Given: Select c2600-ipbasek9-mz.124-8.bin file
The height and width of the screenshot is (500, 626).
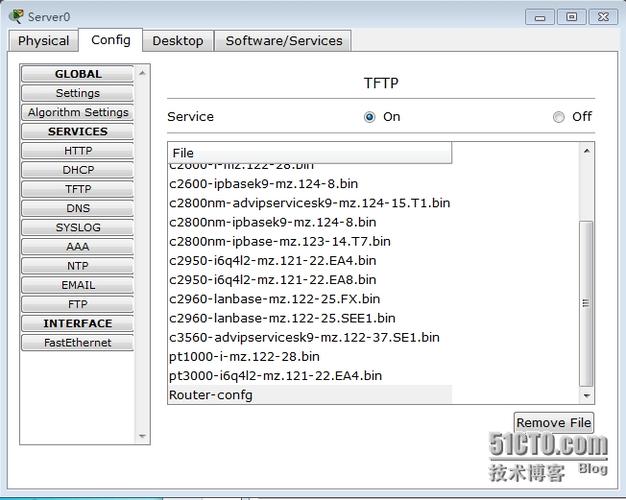Looking at the screenshot, I should [310, 184].
